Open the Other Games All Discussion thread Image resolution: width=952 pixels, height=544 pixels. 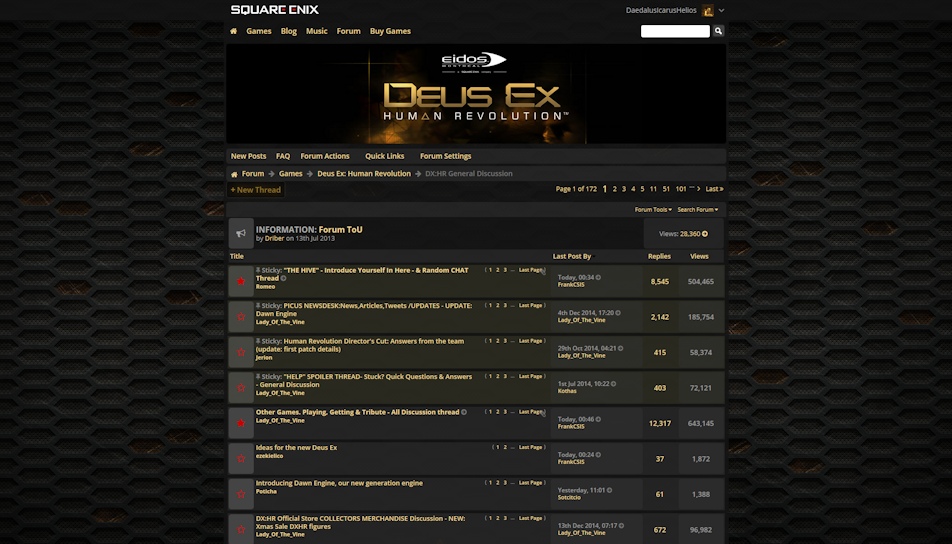pos(358,412)
